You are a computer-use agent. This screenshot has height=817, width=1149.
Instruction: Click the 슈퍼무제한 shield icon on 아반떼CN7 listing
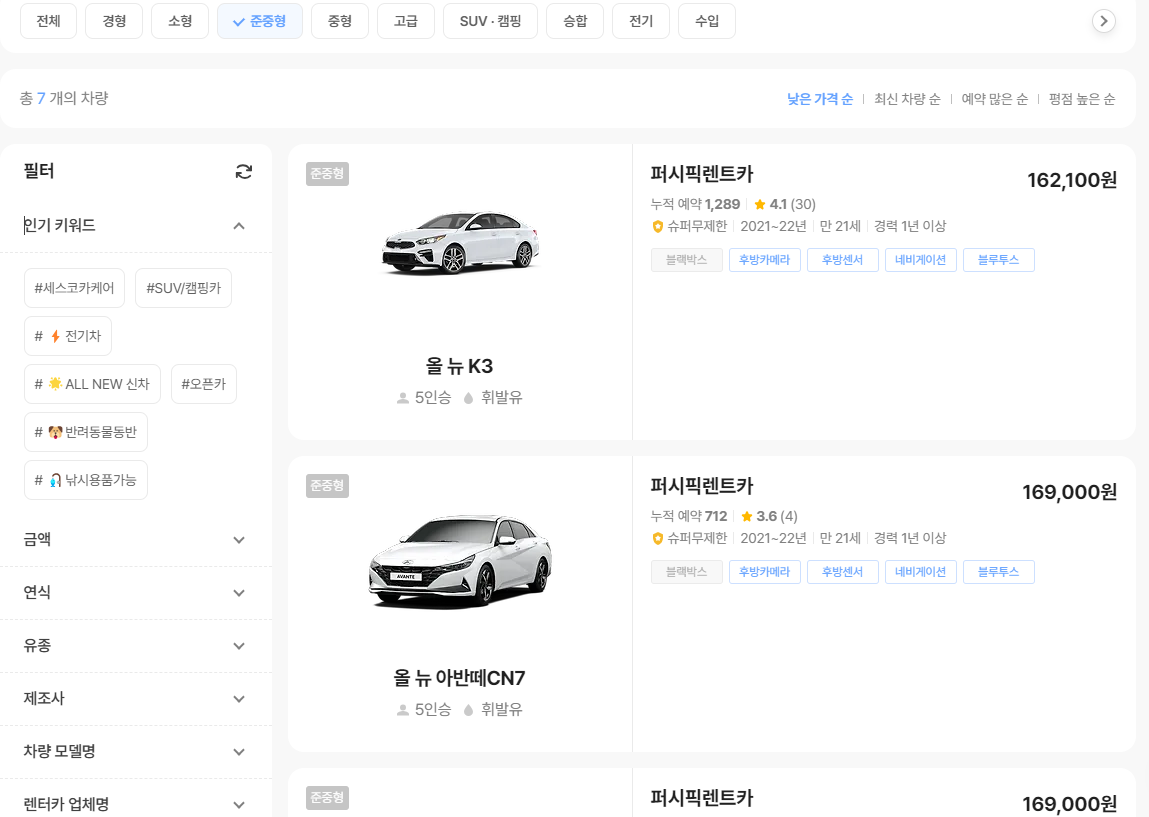[x=657, y=539]
